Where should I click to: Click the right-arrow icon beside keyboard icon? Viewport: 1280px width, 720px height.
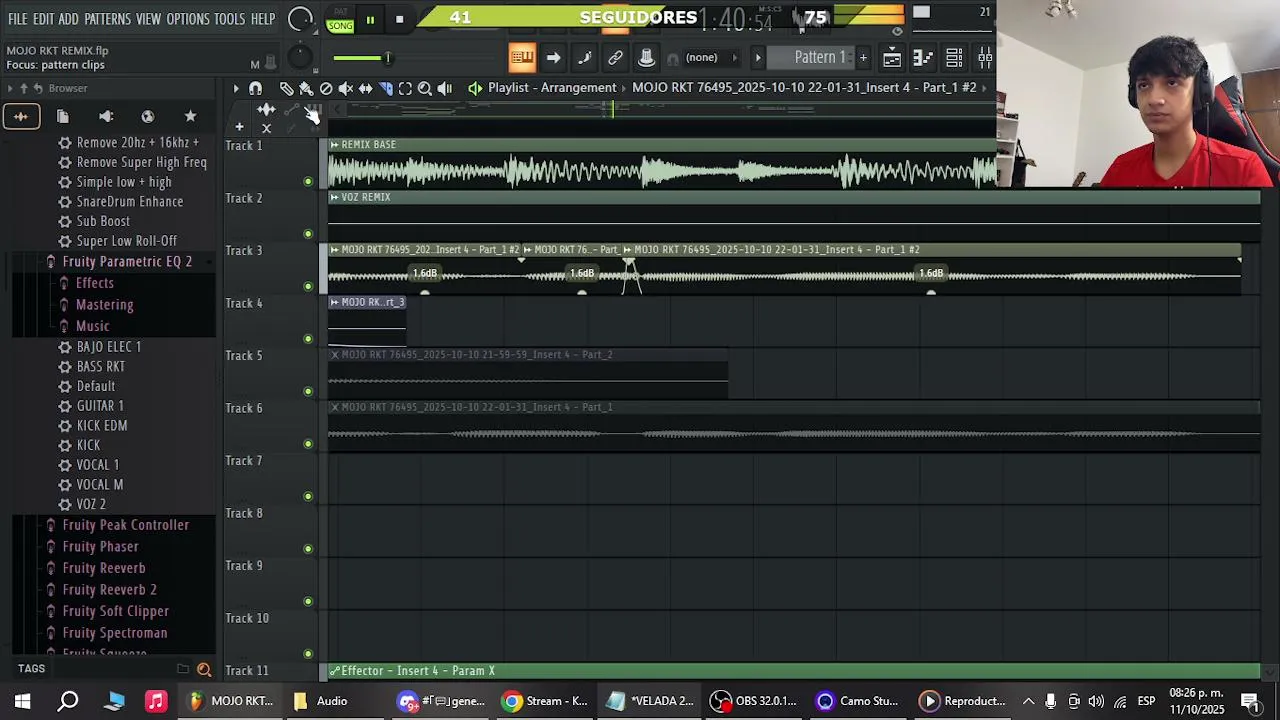pyautogui.click(x=553, y=58)
